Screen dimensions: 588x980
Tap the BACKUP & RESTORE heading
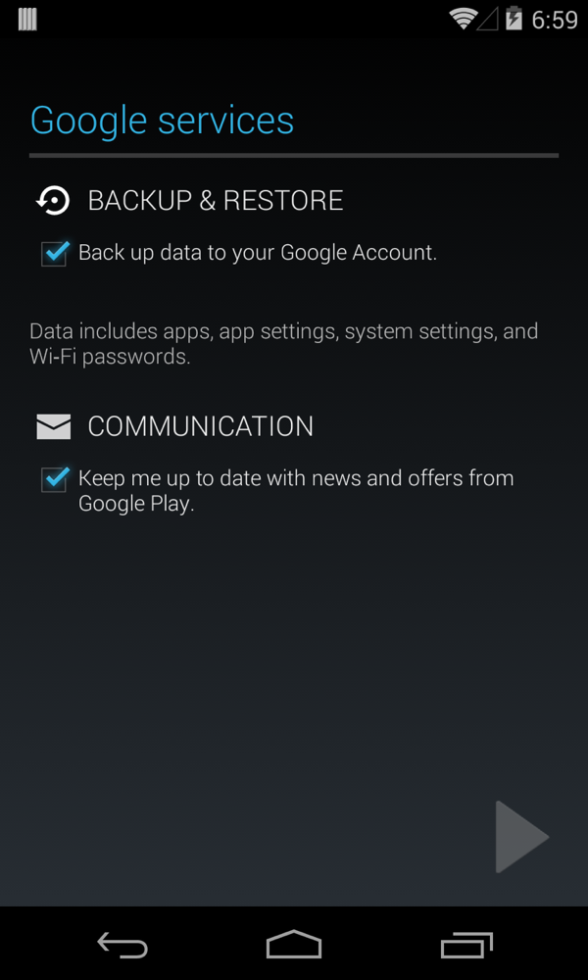pos(216,201)
